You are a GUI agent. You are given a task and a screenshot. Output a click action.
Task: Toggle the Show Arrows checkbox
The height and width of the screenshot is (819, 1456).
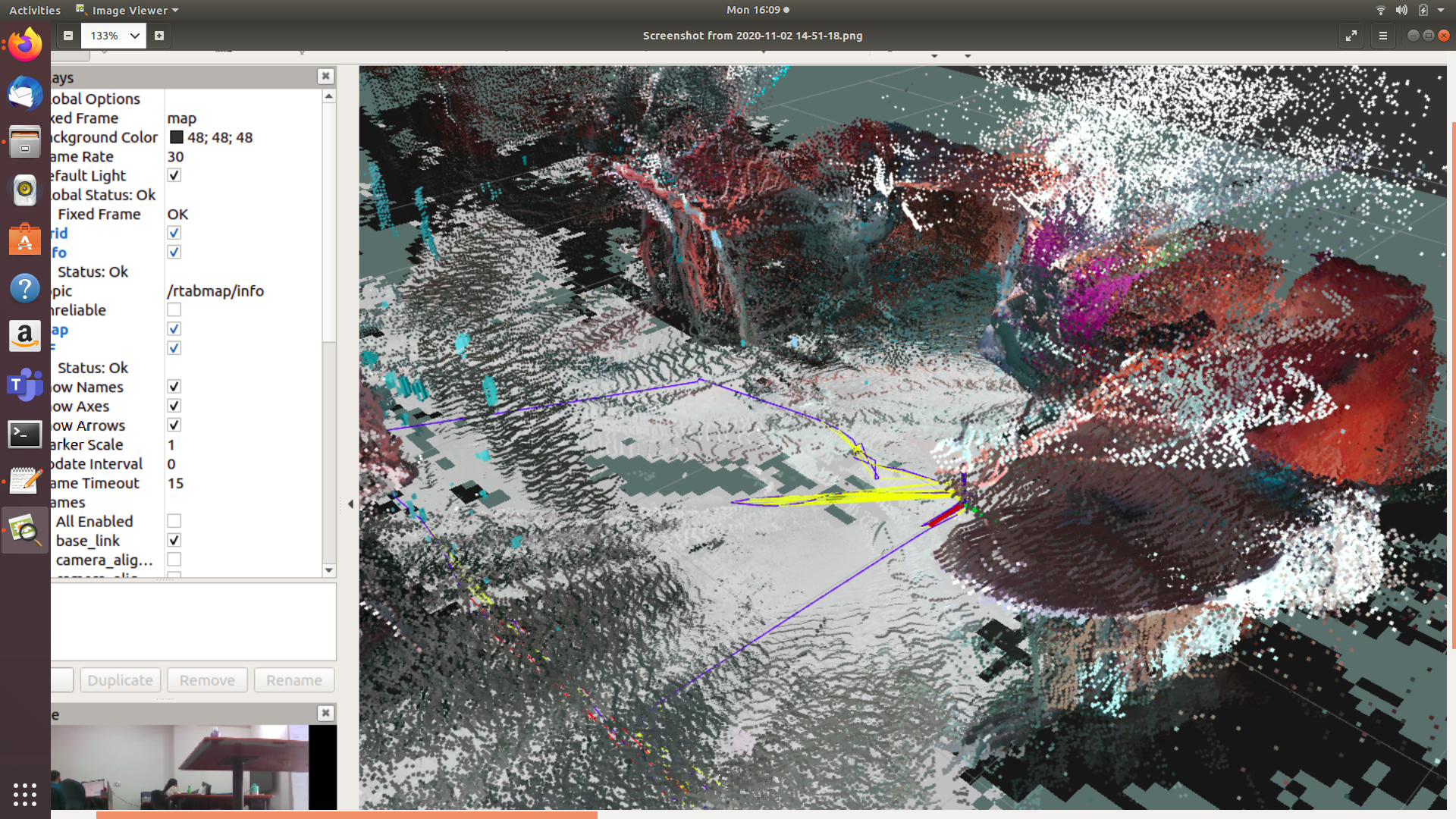click(174, 425)
